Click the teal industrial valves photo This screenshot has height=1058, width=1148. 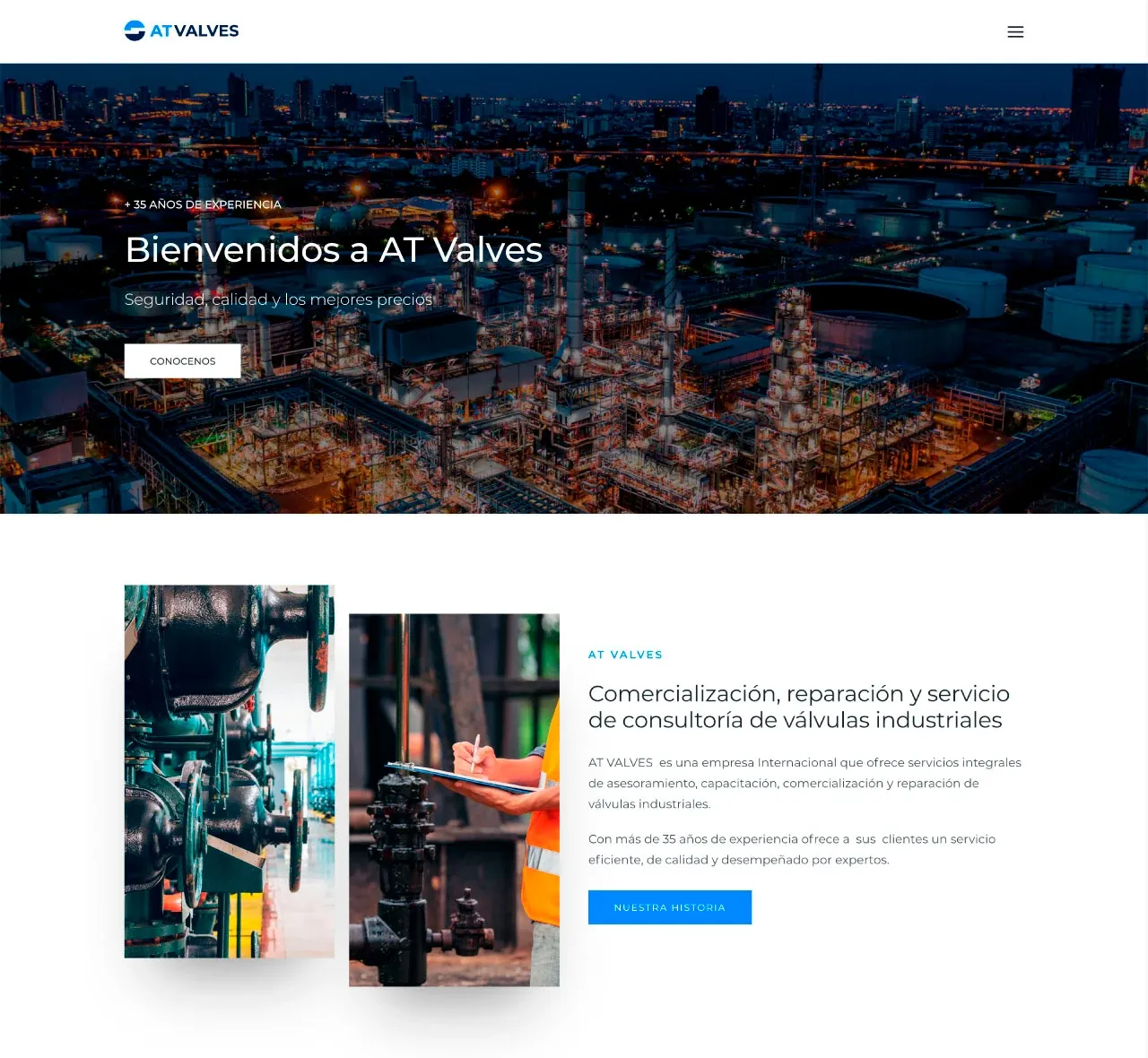coord(230,771)
